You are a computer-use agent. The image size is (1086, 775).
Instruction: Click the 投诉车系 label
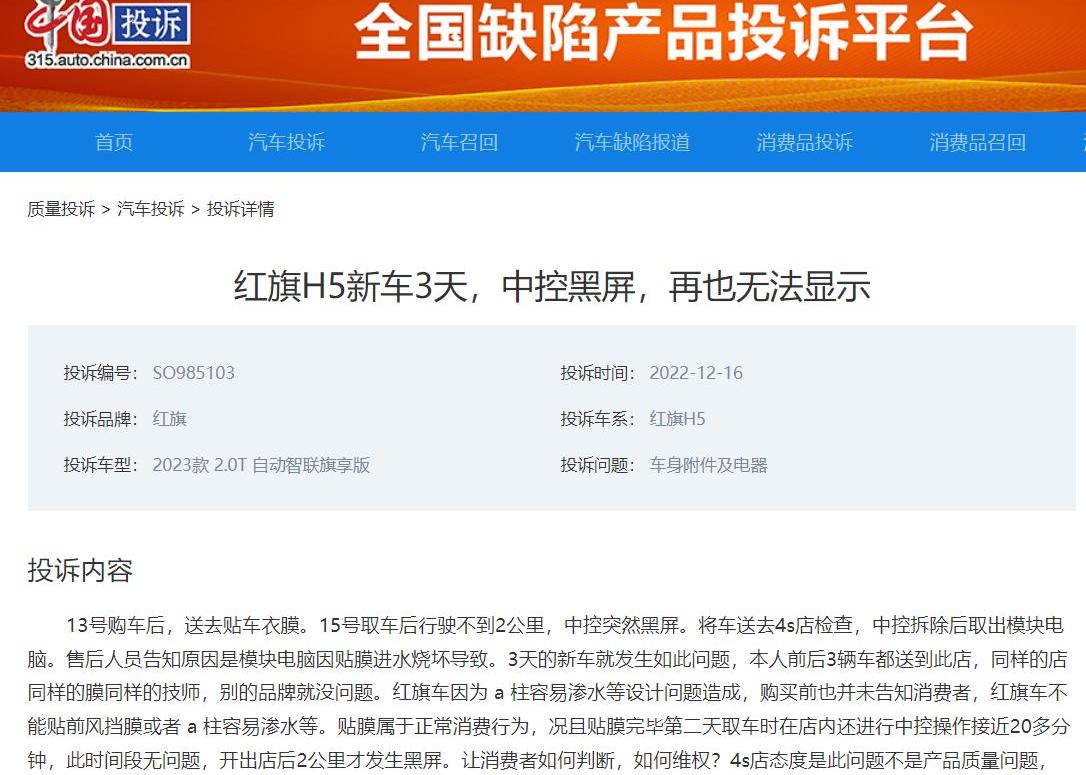597,419
